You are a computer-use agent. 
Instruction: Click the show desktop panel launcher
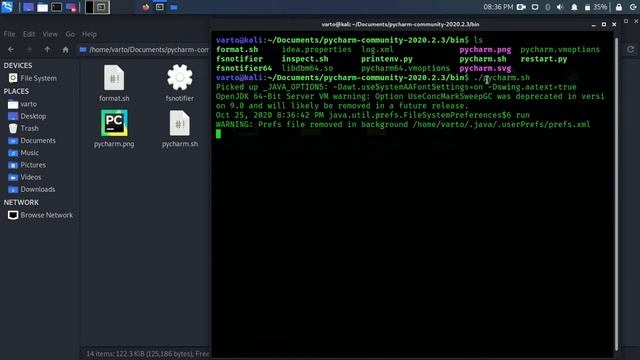tap(28, 7)
